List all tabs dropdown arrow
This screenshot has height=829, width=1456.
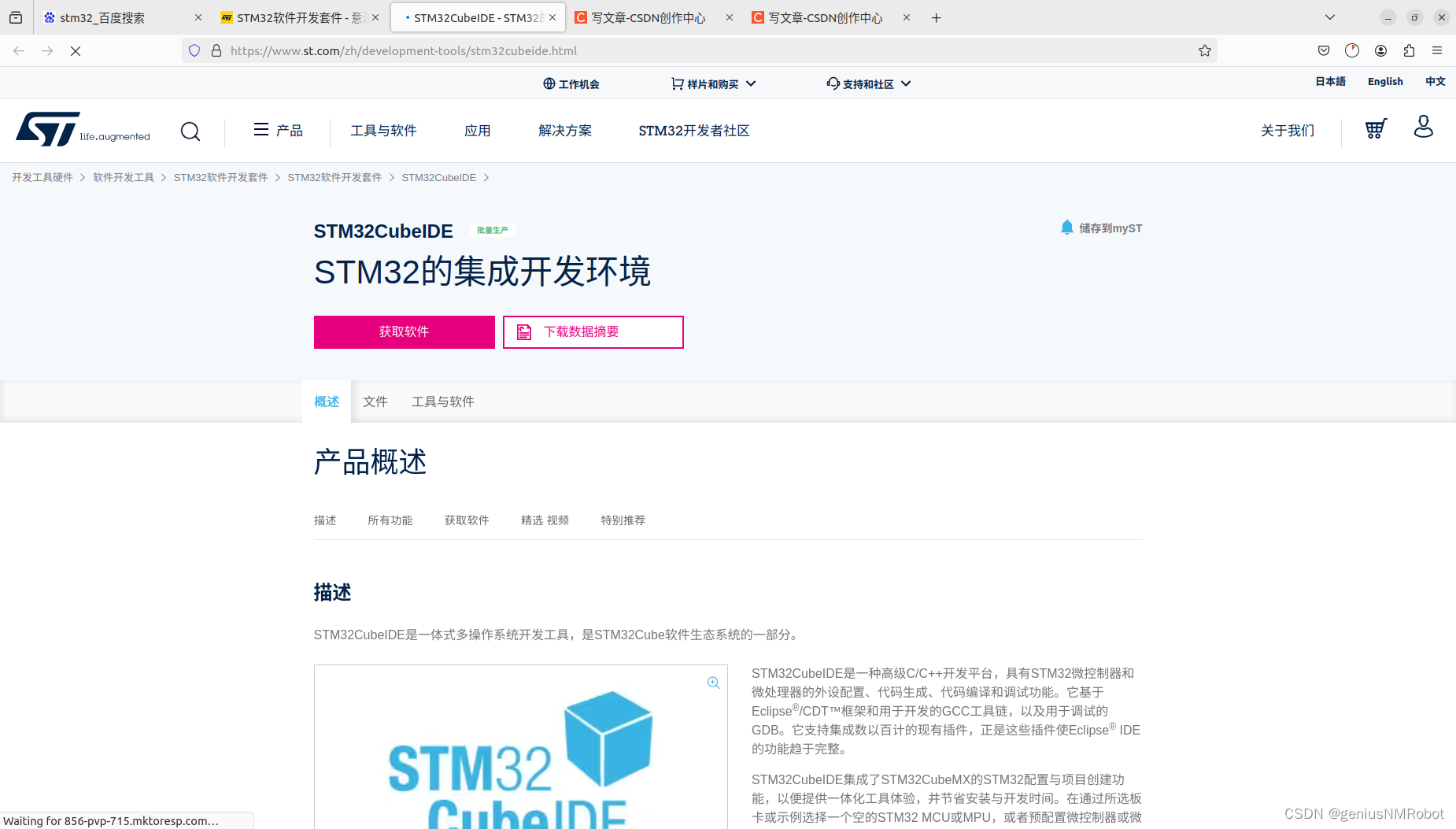1330,17
